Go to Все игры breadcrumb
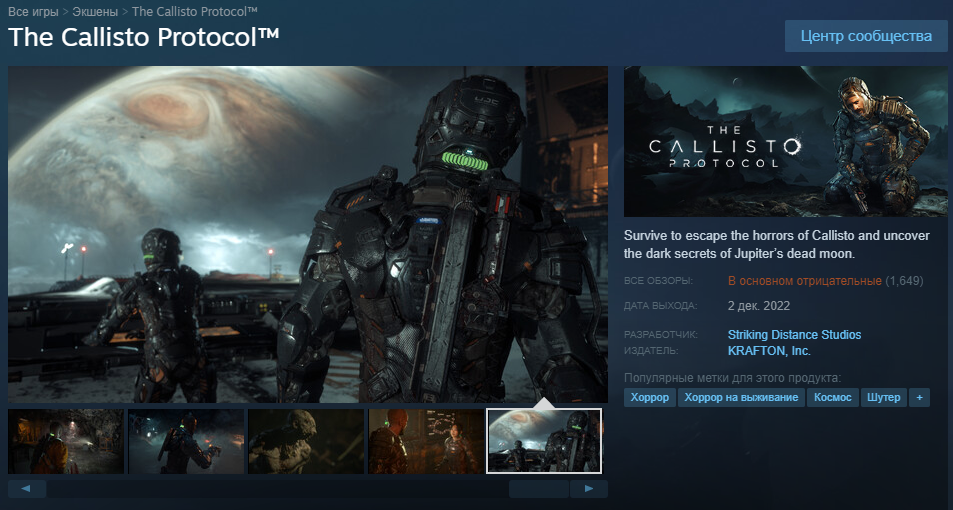953x510 pixels. [33, 12]
